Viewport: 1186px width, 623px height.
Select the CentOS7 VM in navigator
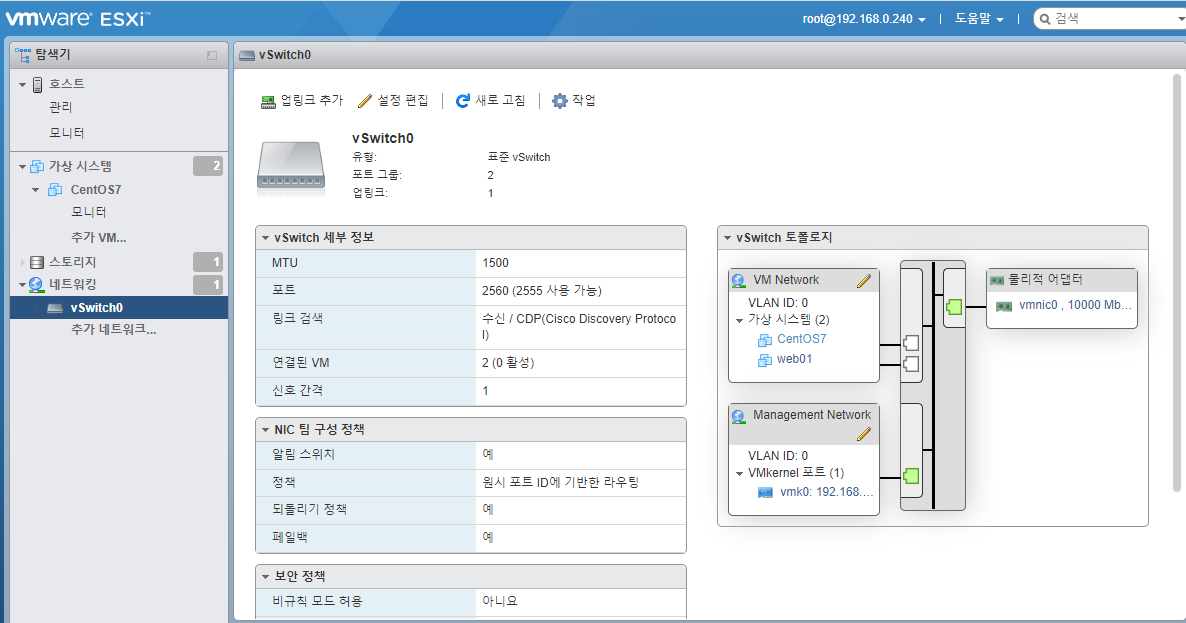[x=96, y=190]
